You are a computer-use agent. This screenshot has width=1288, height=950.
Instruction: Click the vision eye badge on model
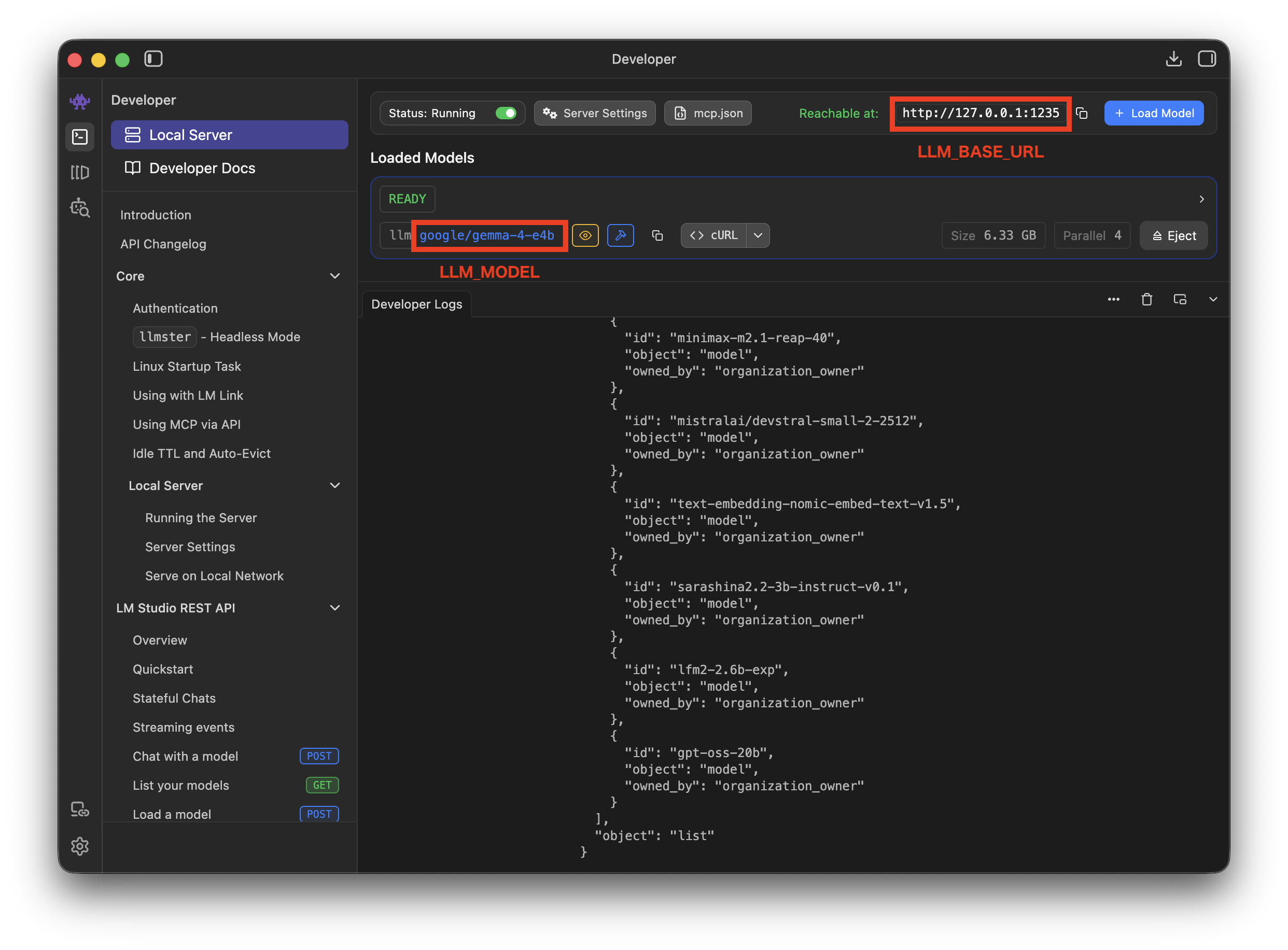585,235
